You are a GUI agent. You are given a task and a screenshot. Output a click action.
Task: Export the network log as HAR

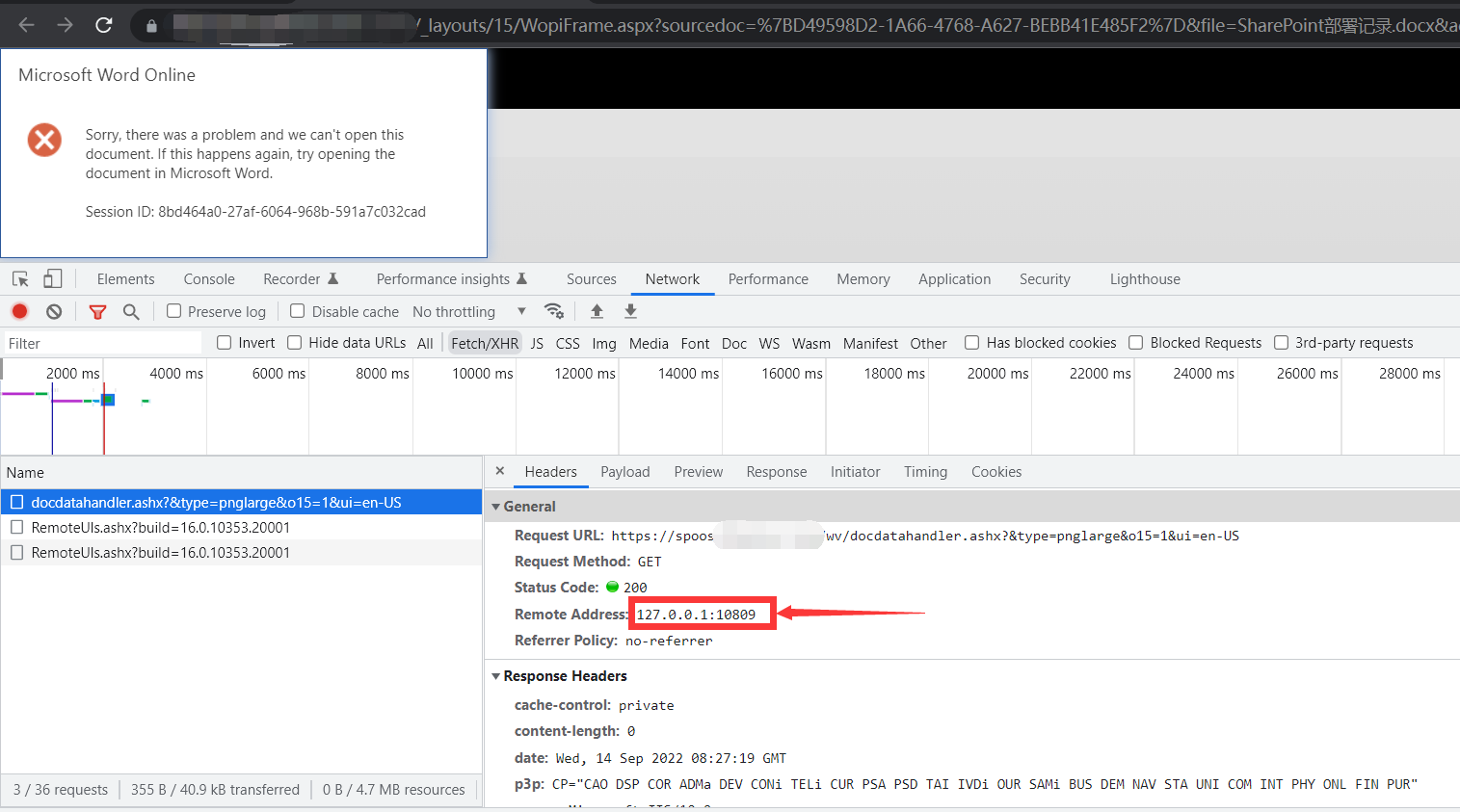(629, 311)
